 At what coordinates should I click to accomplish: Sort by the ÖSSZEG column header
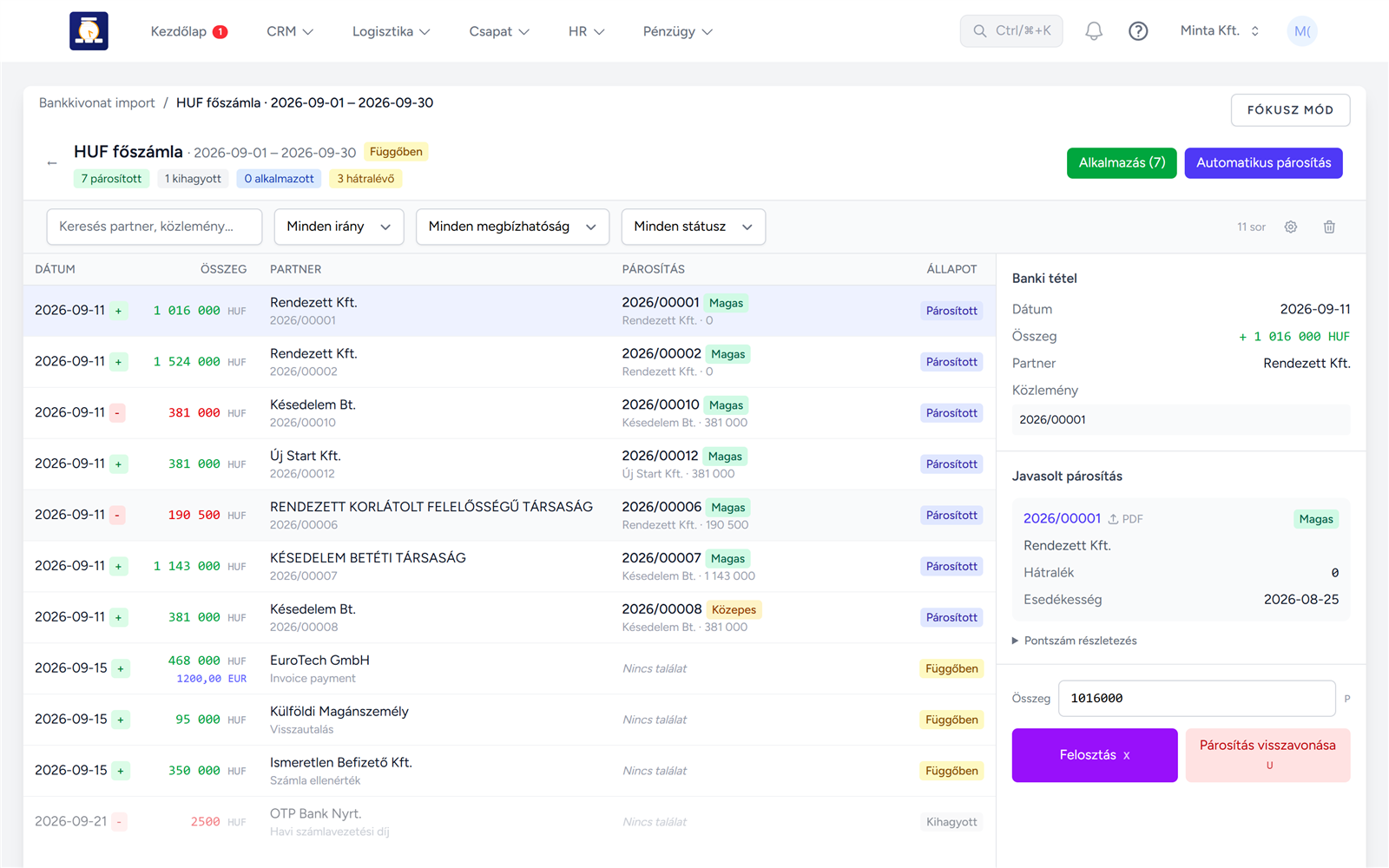click(x=223, y=269)
